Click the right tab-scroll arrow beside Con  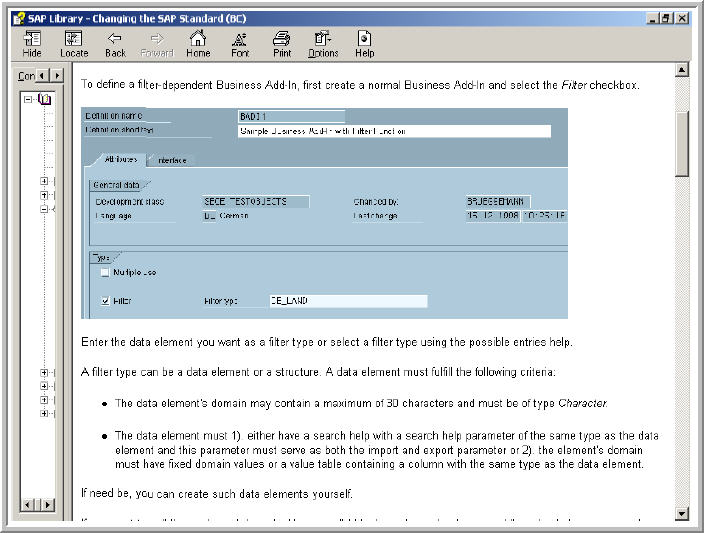pyautogui.click(x=57, y=76)
